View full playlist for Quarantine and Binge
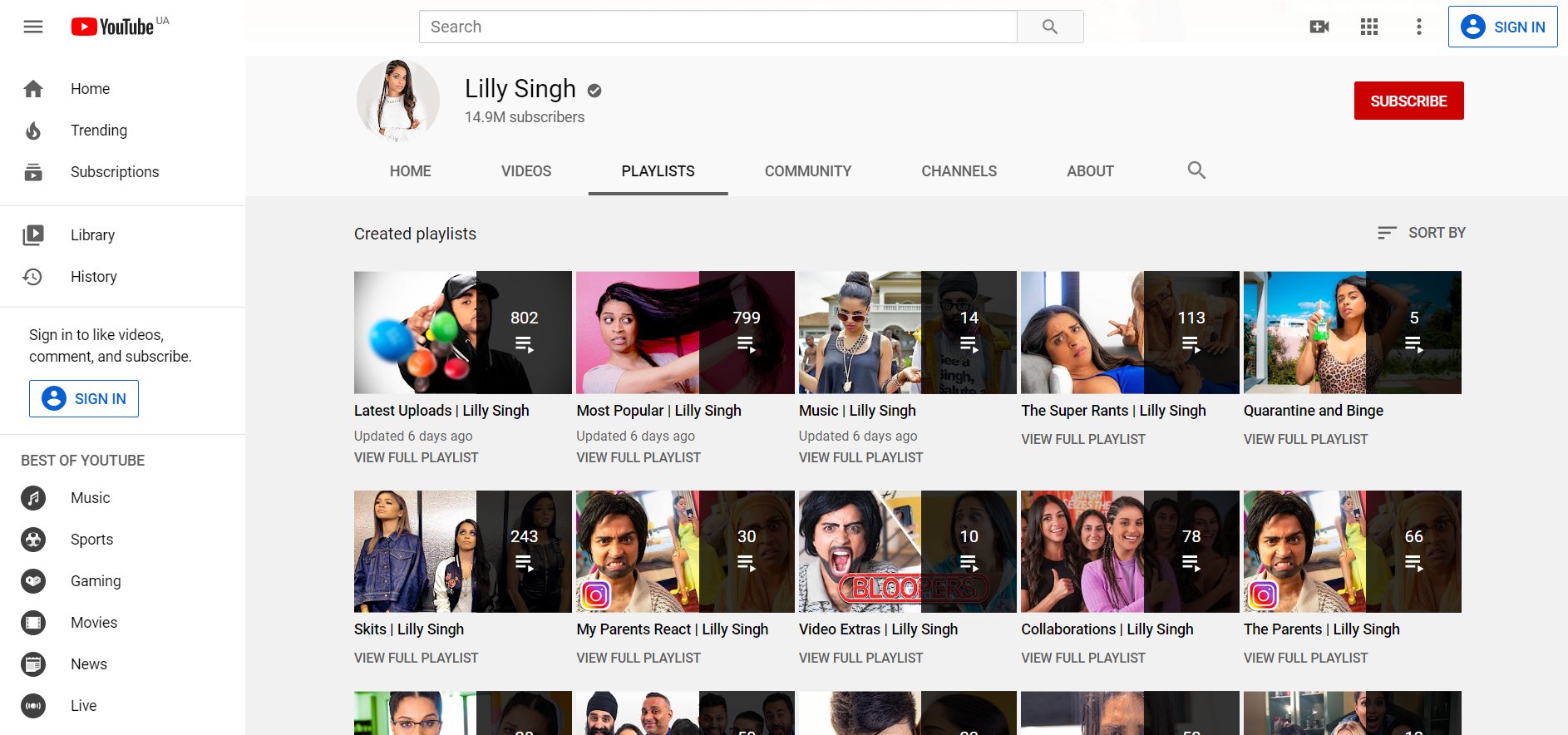Viewport: 1568px width, 735px height. point(1305,439)
